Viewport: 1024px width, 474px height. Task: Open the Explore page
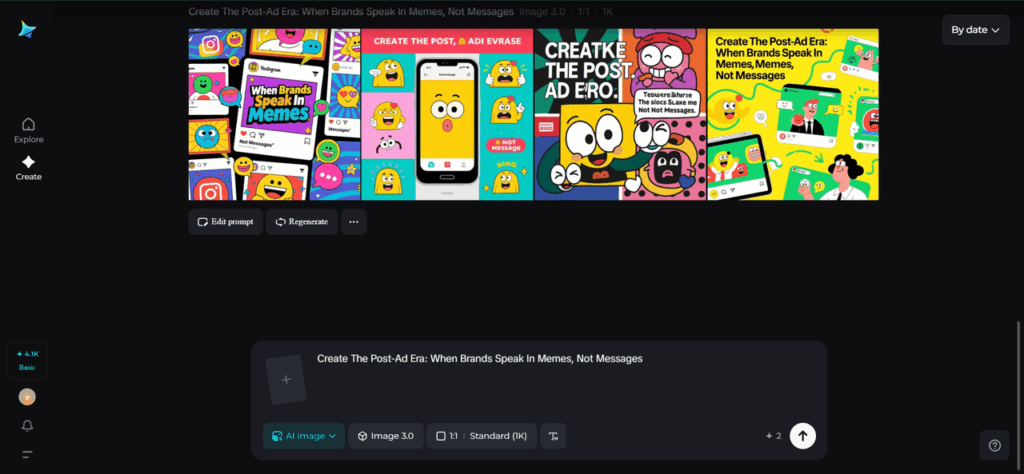[28, 130]
